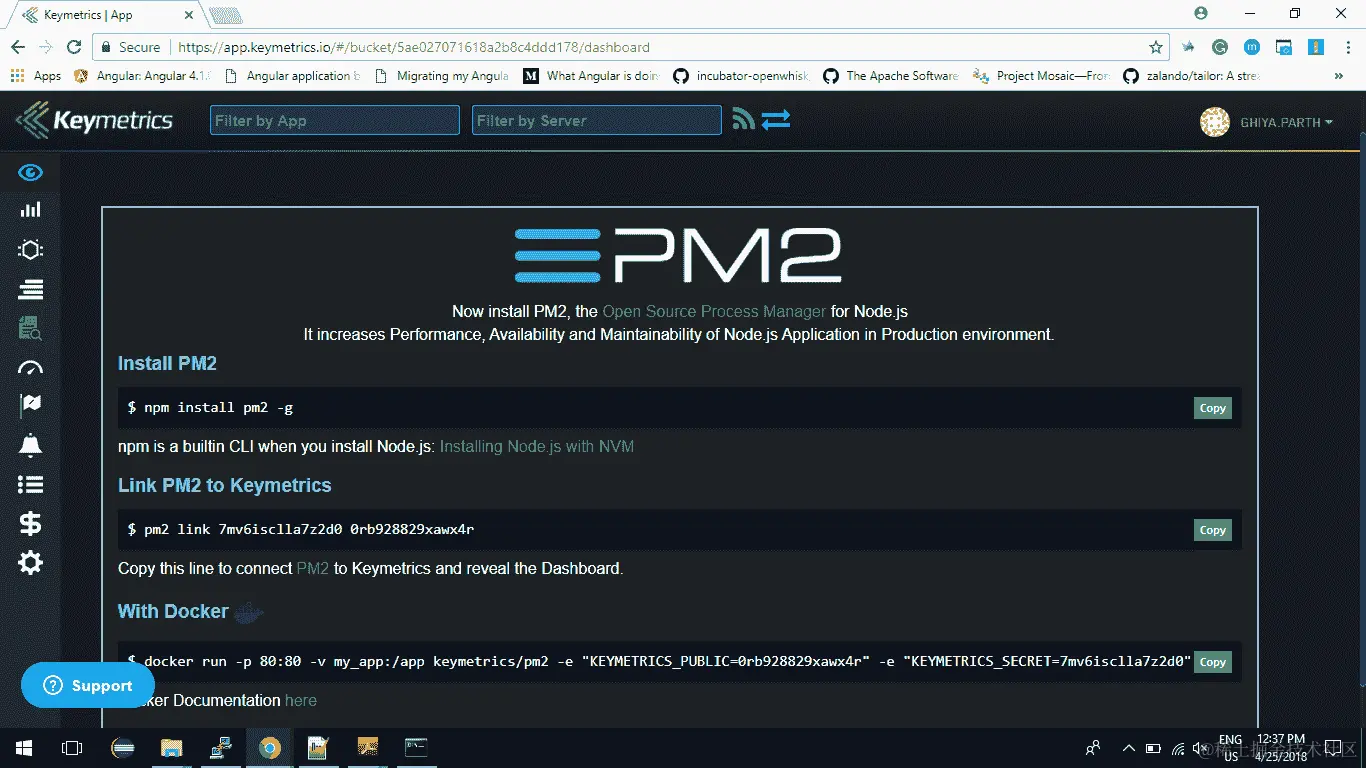Open the What Angular is doing bookmark

click(x=592, y=76)
